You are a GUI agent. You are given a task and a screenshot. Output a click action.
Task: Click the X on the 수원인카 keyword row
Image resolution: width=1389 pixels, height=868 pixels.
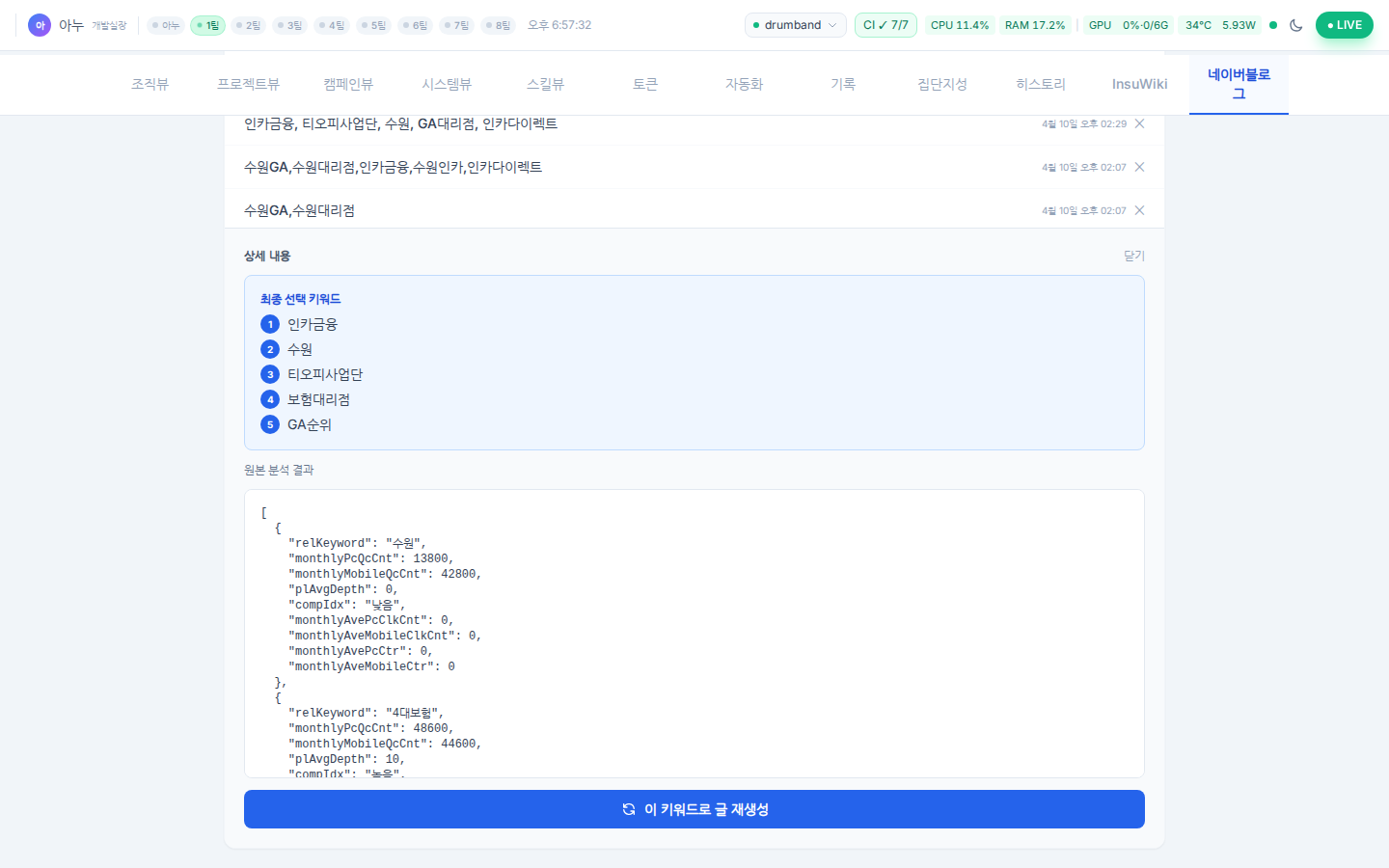tap(1139, 167)
